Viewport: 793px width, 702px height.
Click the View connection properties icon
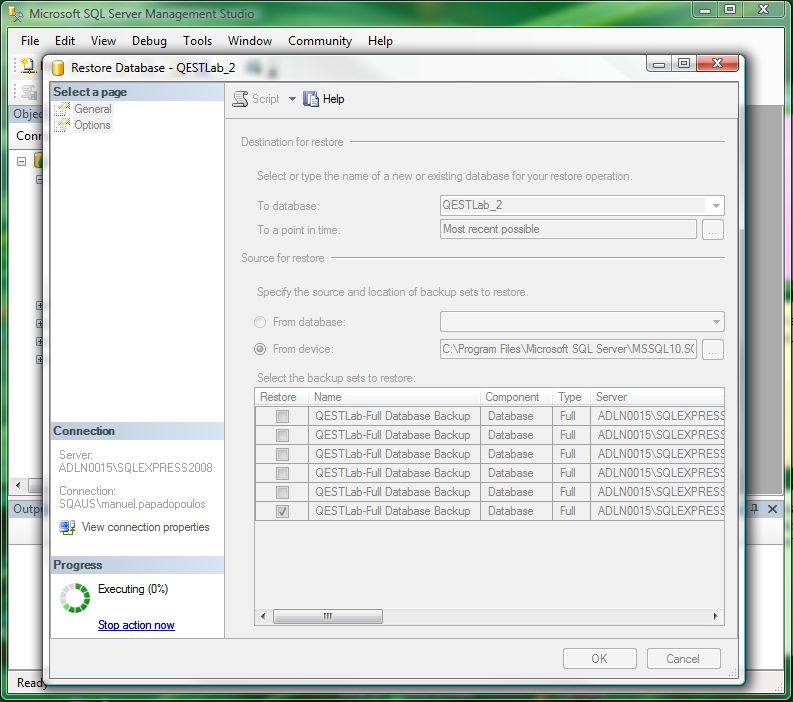pos(67,527)
